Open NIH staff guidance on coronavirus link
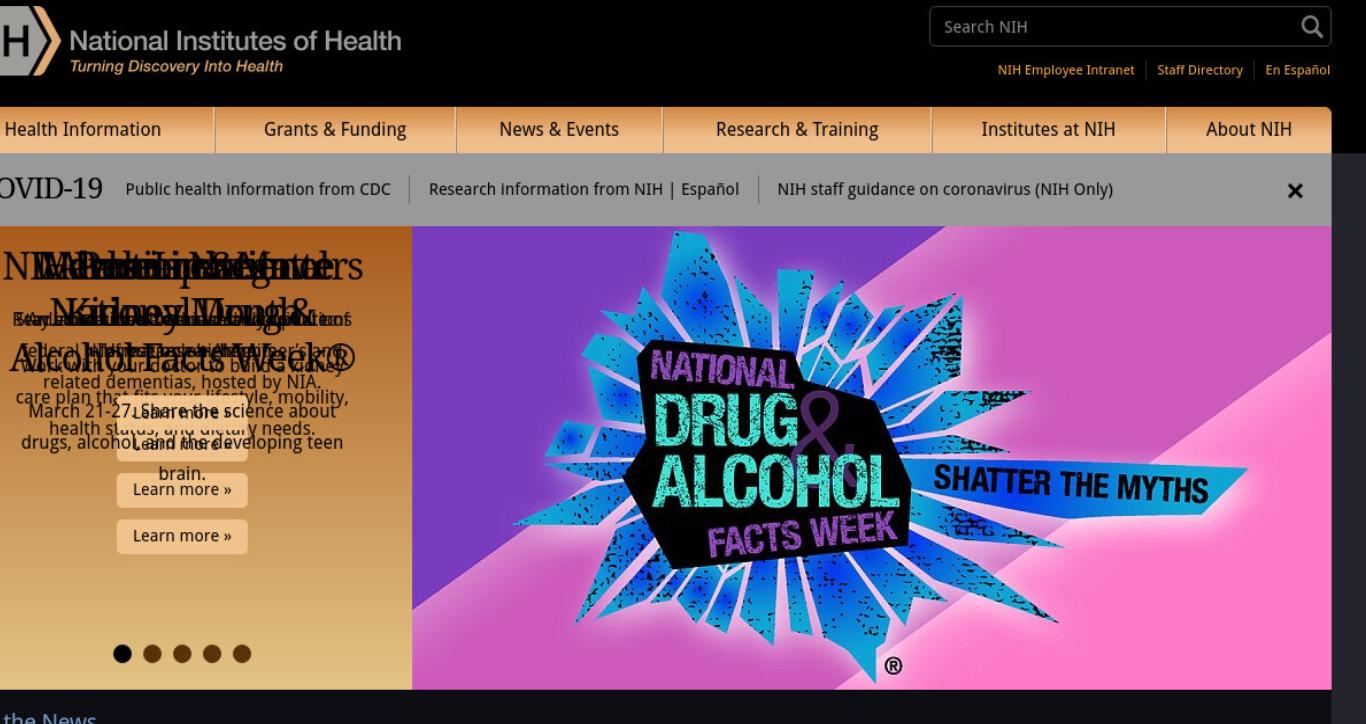This screenshot has height=724, width=1366. (945, 189)
